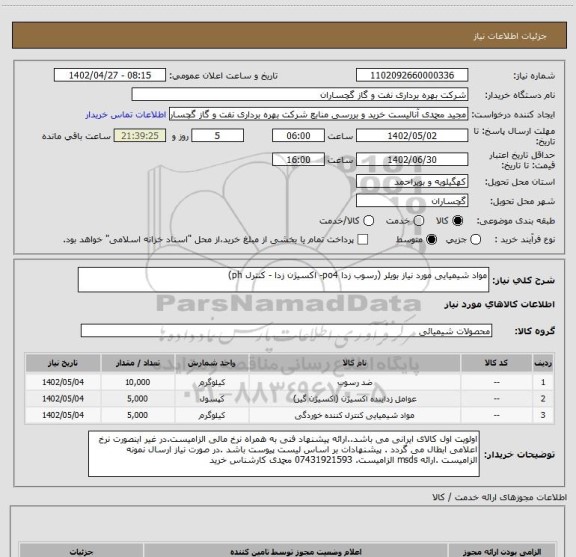Image resolution: width=576 pixels, height=557 pixels.
Task: Click the delivery province field کهگیلویه و بویراحمد
Action: coord(412,182)
